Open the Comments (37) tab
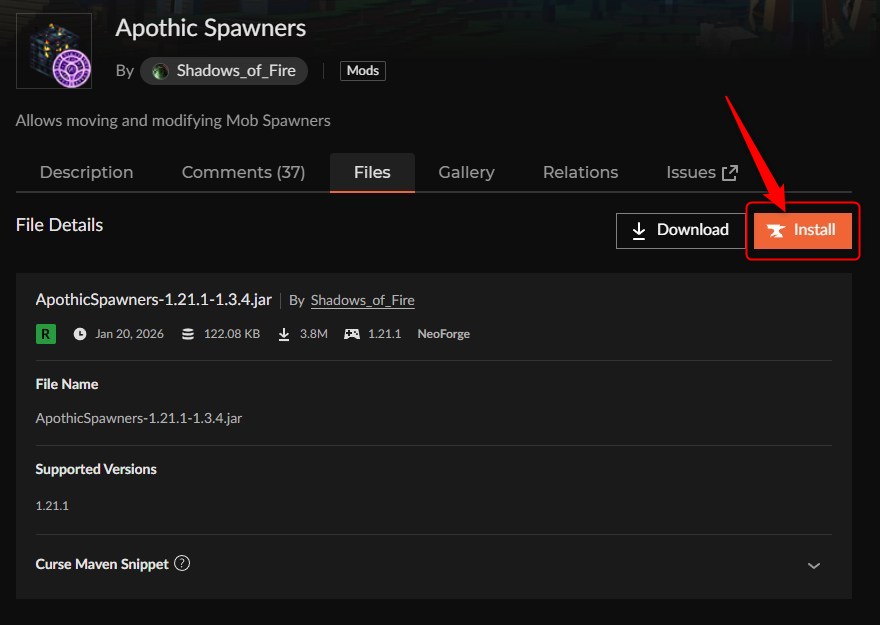This screenshot has width=880, height=625. [x=244, y=172]
